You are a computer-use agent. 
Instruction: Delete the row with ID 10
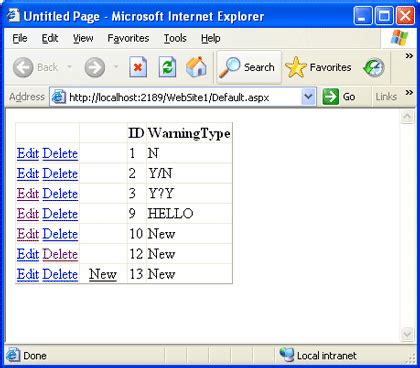pos(60,234)
